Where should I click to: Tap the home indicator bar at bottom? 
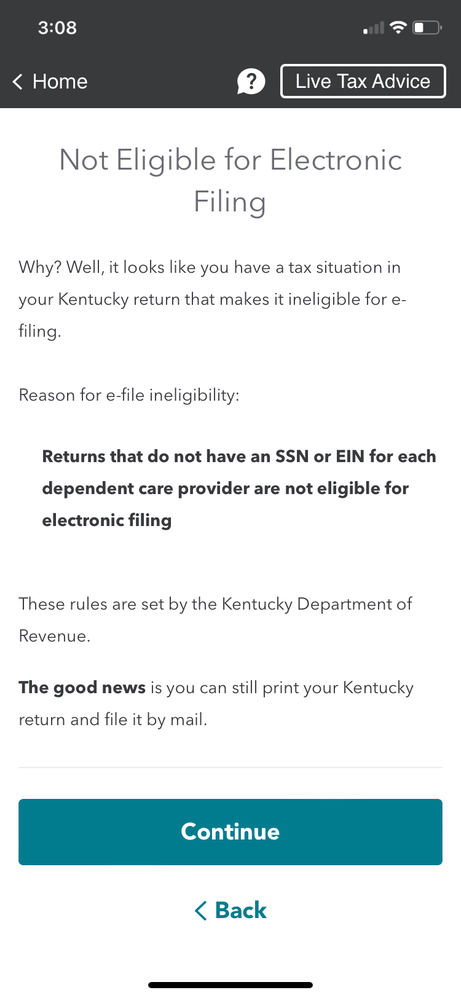[x=230, y=985]
